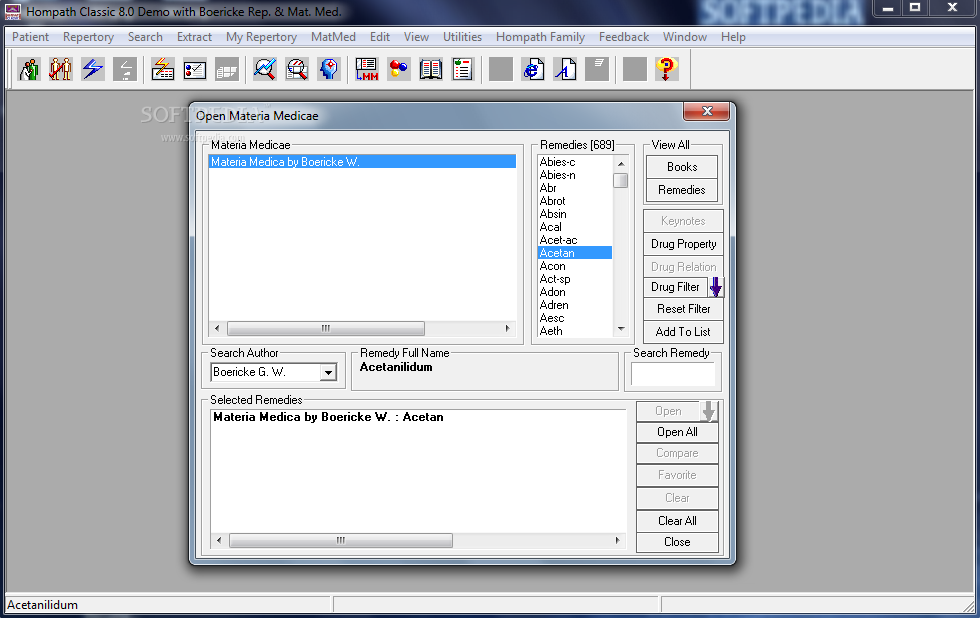Click the green-red list document icon
The width and height of the screenshot is (980, 618).
coord(462,69)
